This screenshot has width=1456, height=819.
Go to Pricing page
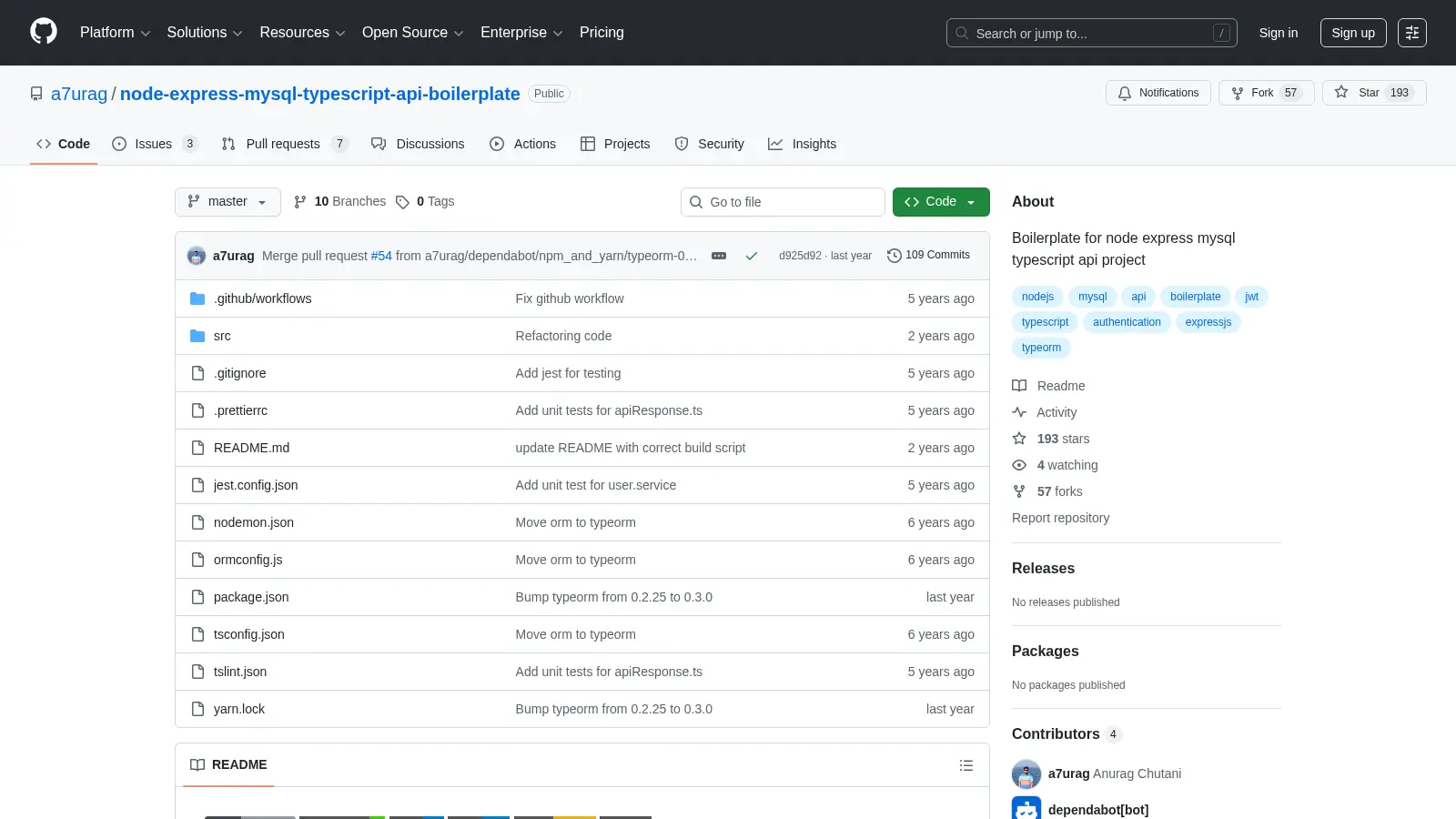tap(602, 33)
